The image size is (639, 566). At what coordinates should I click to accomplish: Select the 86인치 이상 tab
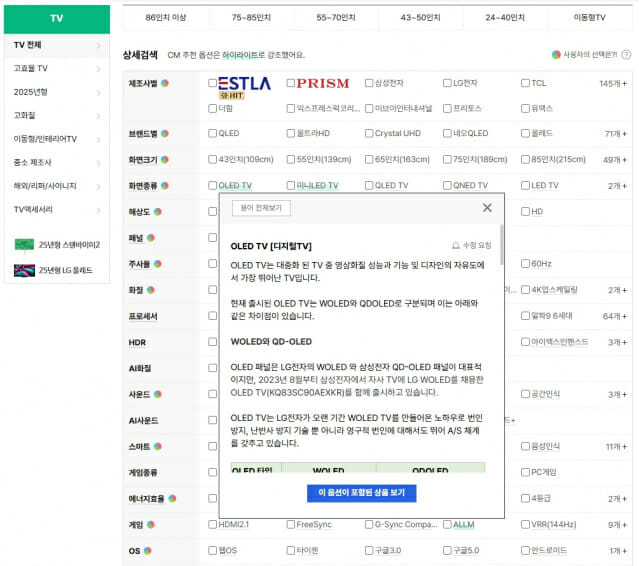pos(165,18)
